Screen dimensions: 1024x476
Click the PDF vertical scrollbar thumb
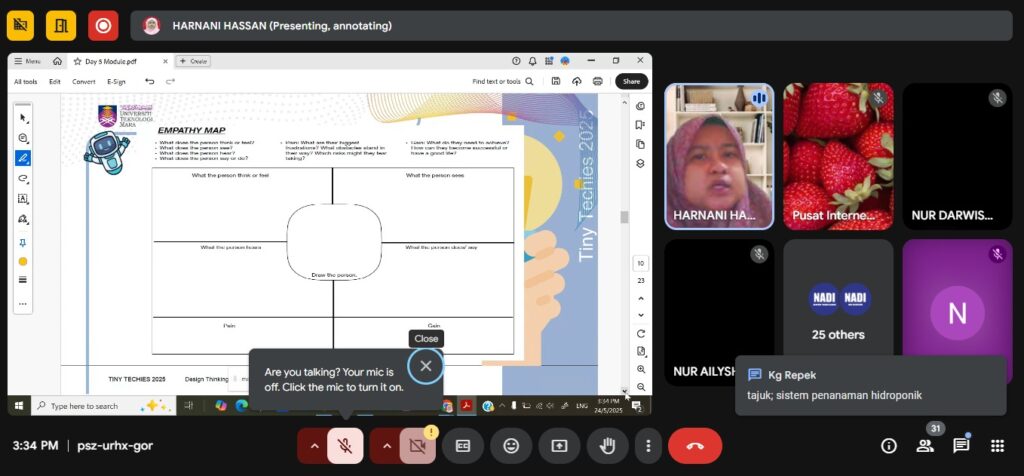pyautogui.click(x=624, y=217)
